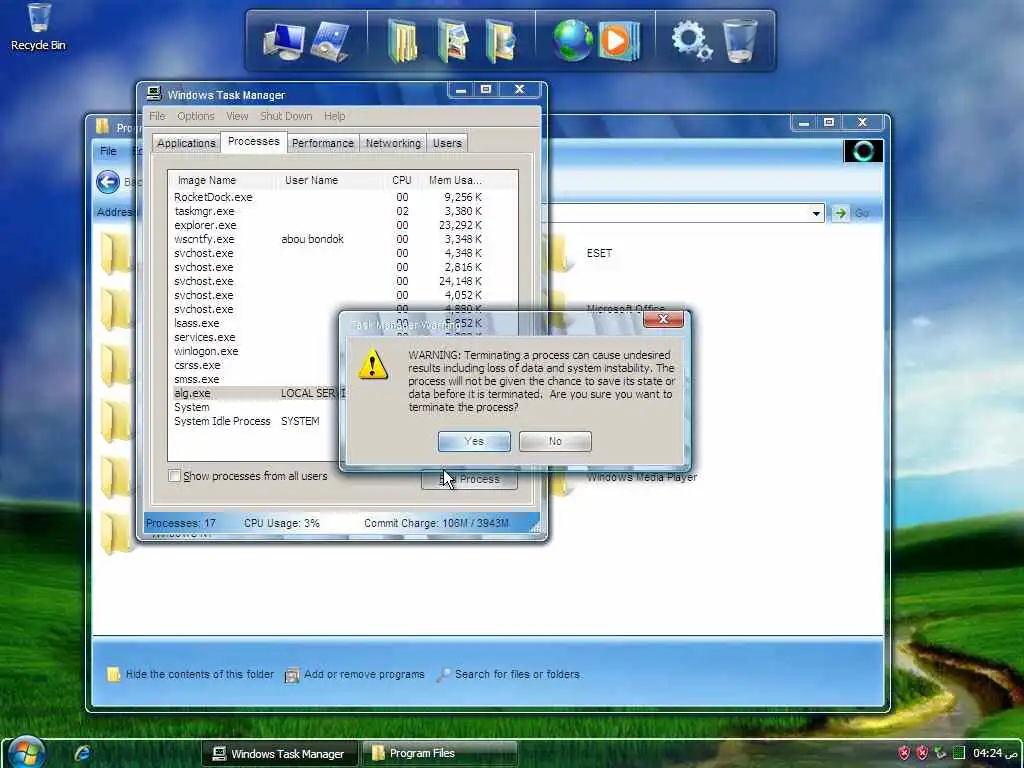Open the Shut Down menu

pyautogui.click(x=286, y=116)
